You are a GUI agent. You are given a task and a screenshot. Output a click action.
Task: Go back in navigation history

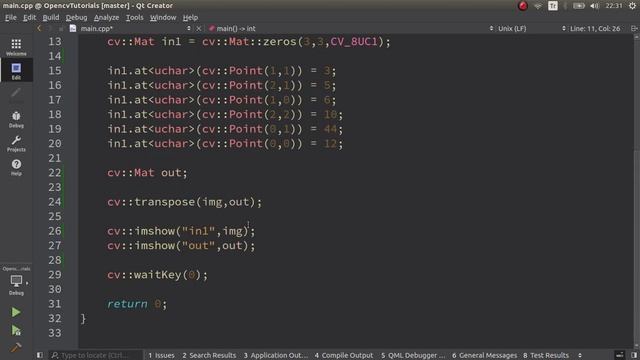tap(39, 29)
